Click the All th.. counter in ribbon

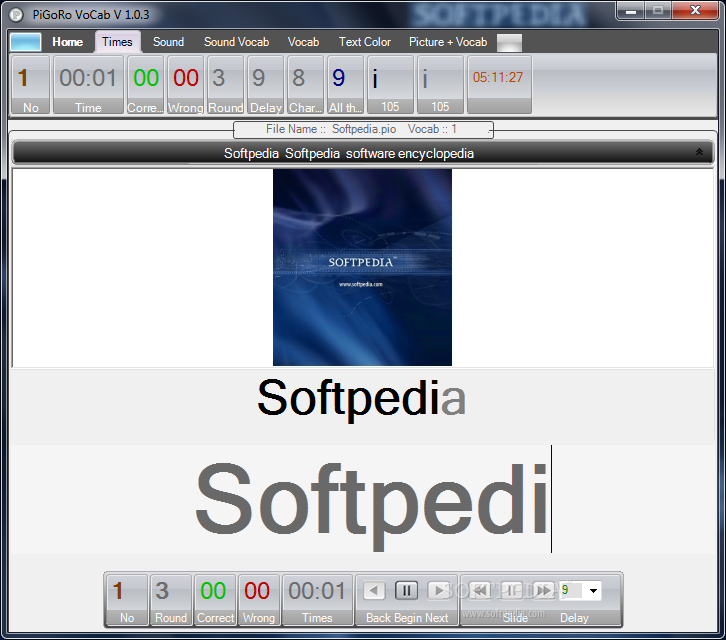point(345,85)
